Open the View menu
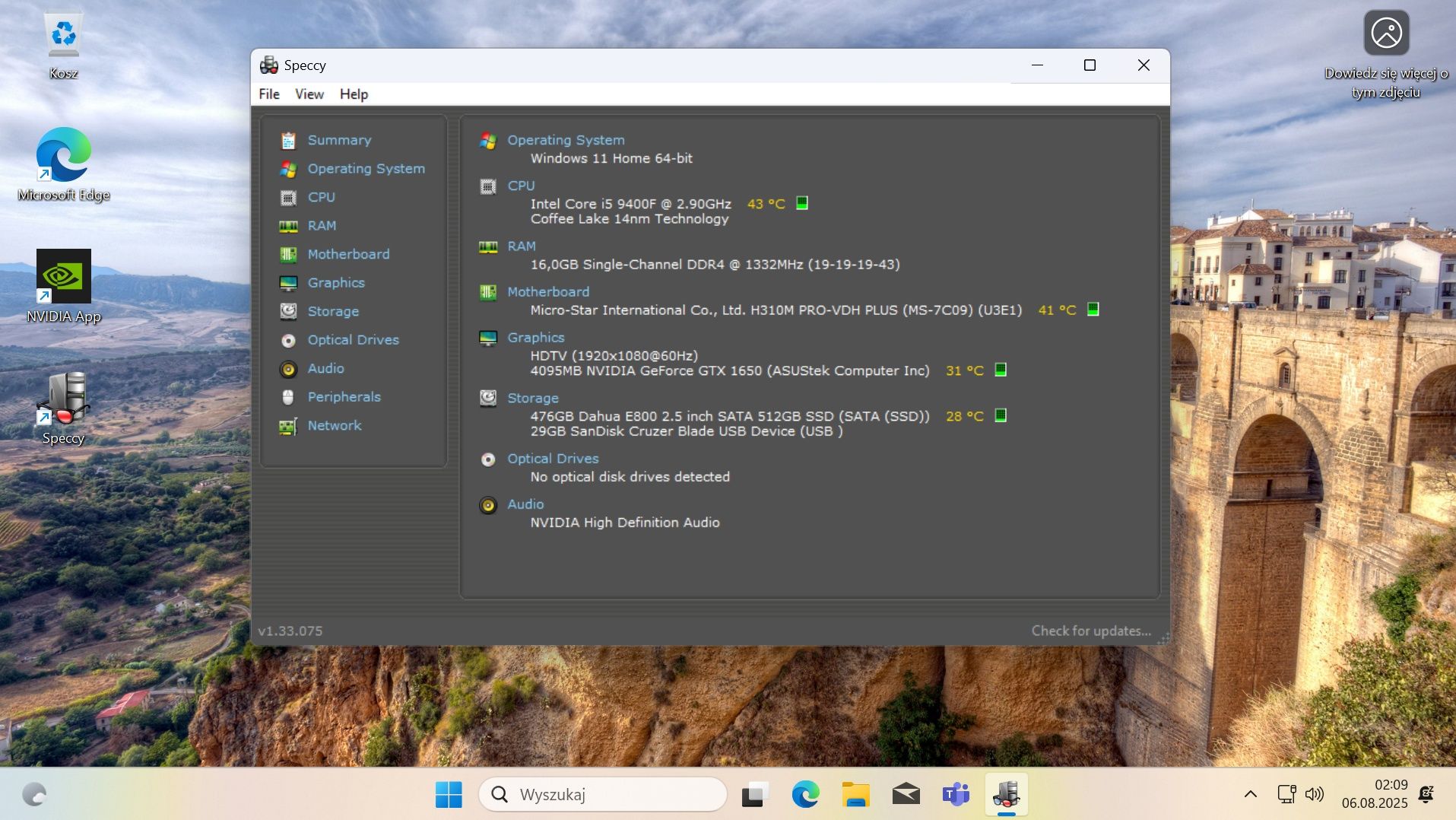The image size is (1456, 820). 309,94
